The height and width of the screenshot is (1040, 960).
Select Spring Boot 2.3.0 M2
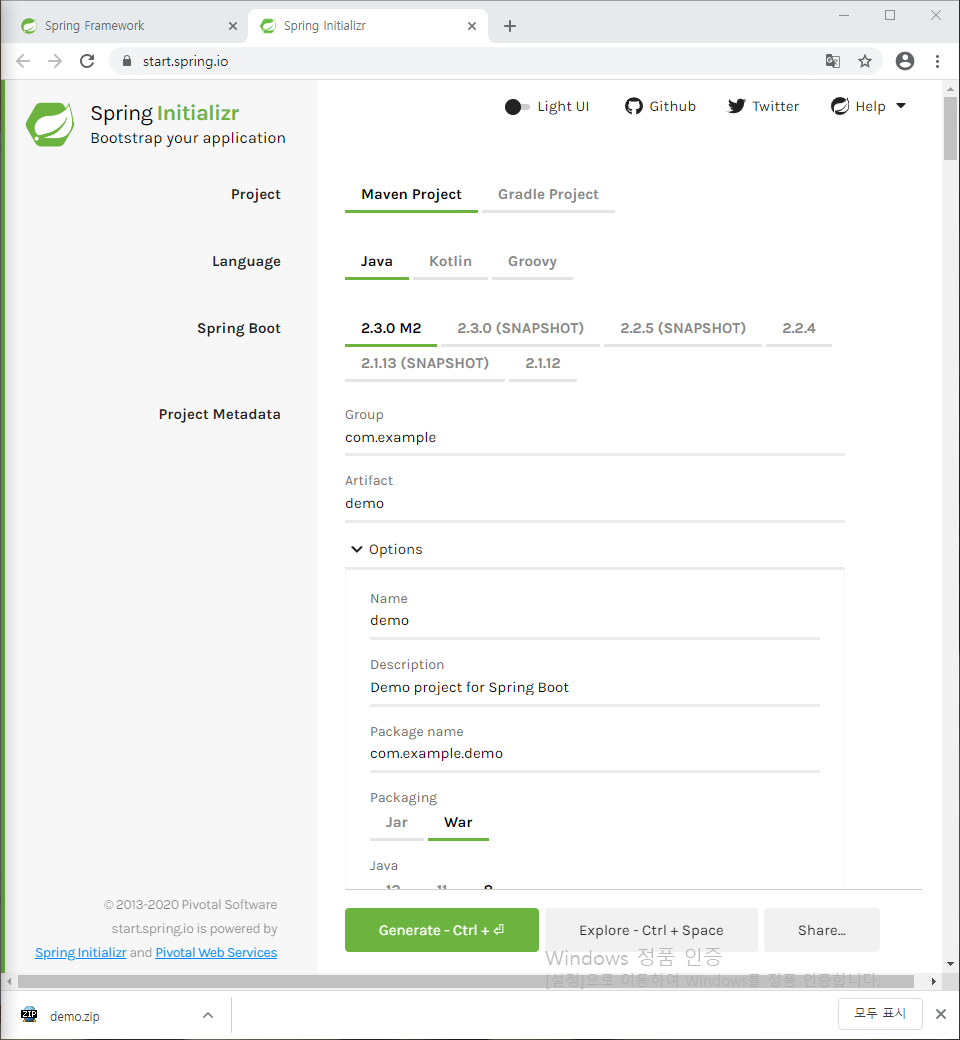click(391, 329)
